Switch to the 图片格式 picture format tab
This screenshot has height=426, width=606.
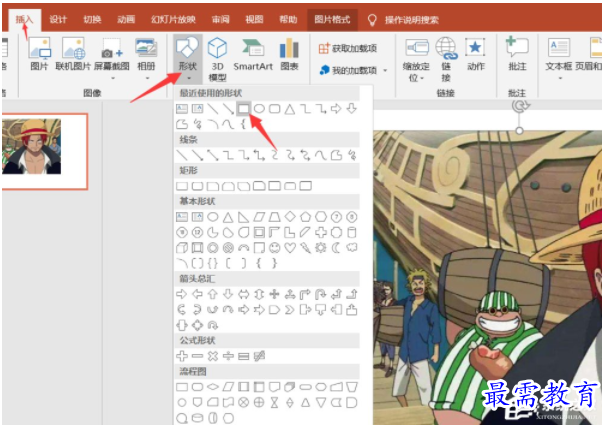[x=332, y=19]
